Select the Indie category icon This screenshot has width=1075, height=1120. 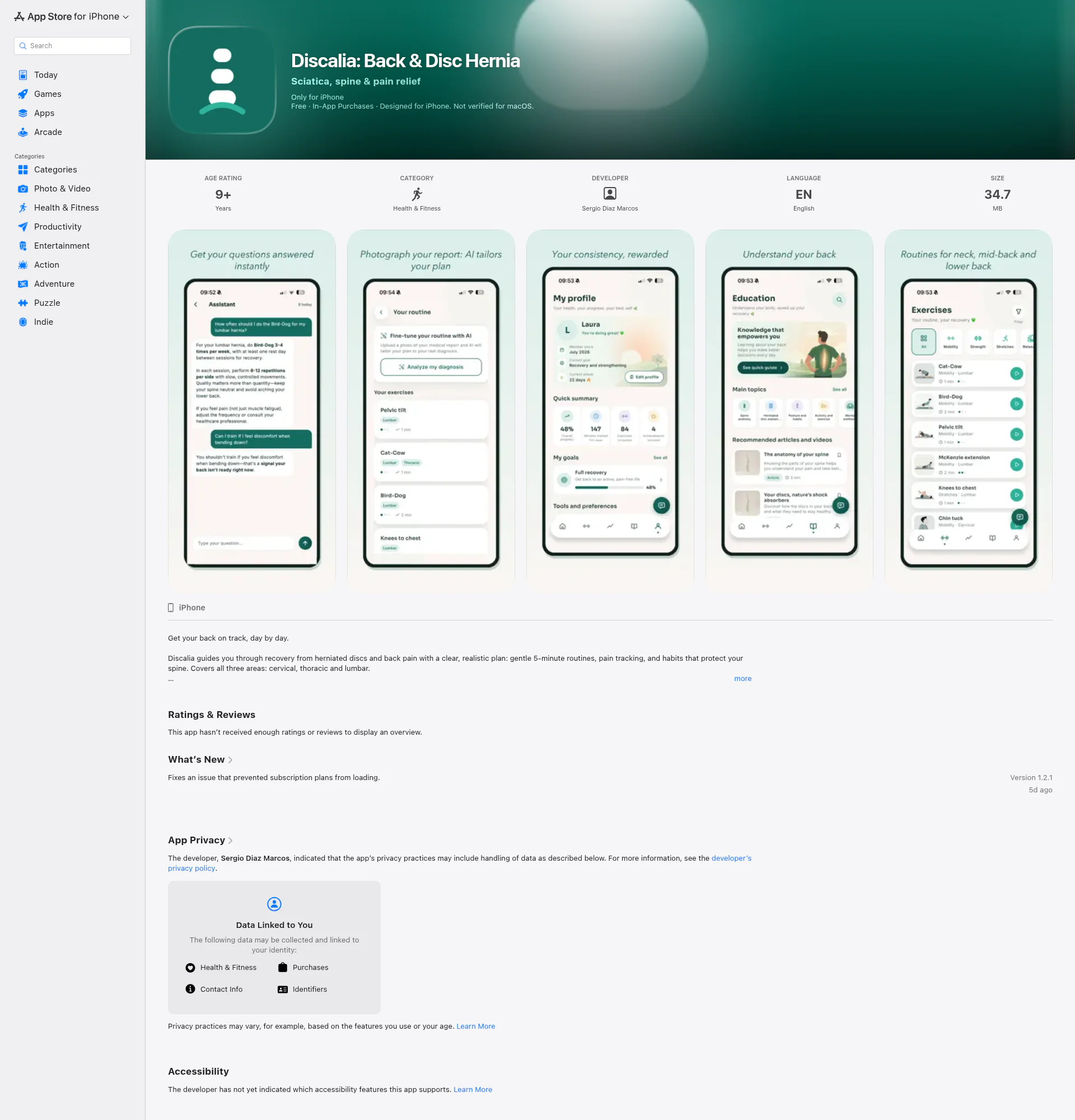pyautogui.click(x=23, y=321)
